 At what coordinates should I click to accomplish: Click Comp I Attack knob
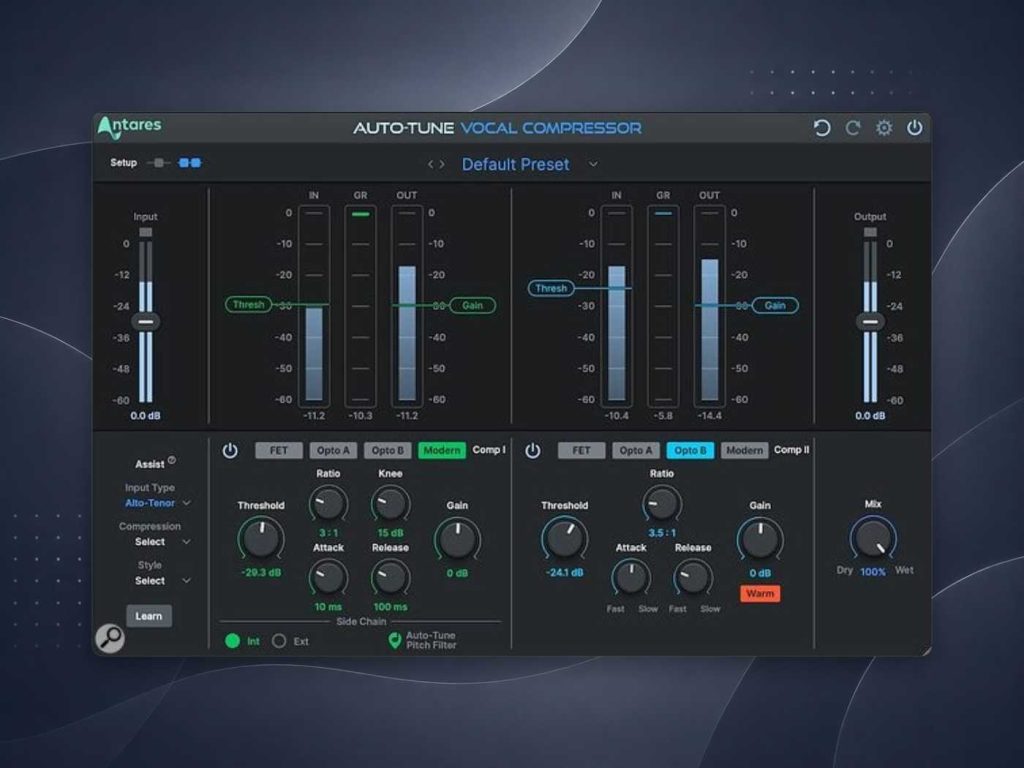click(x=328, y=577)
